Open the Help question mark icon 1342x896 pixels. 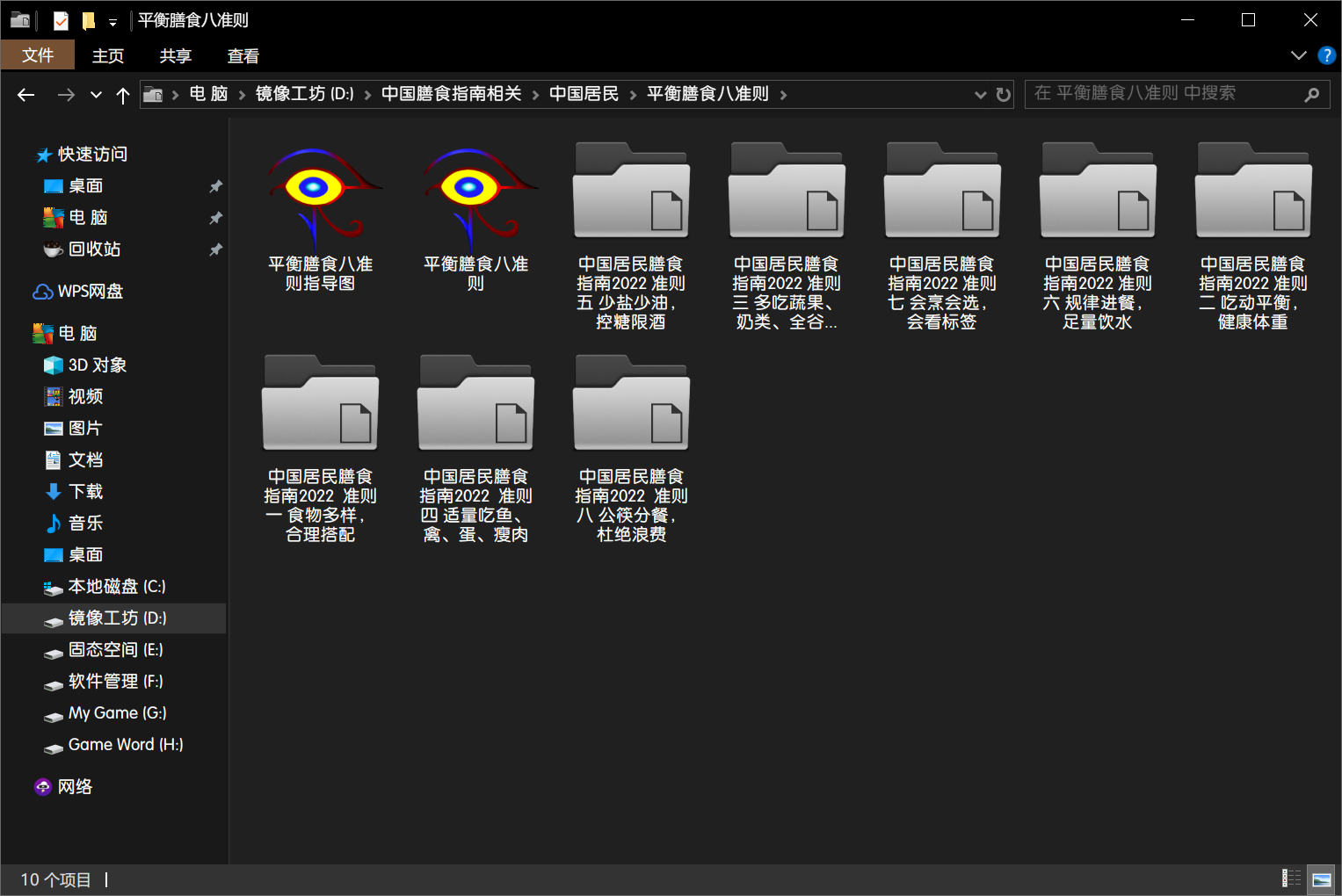1326,55
